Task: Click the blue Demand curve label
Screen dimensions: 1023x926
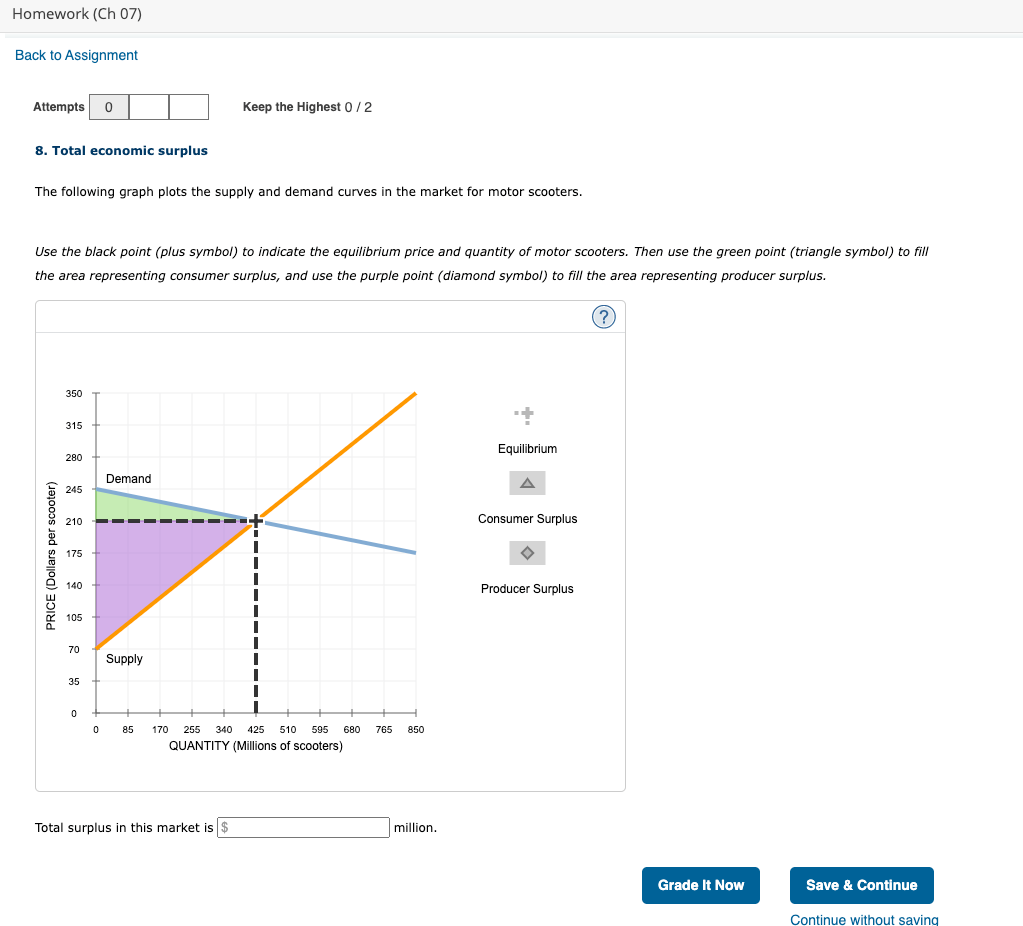Action: (x=129, y=478)
